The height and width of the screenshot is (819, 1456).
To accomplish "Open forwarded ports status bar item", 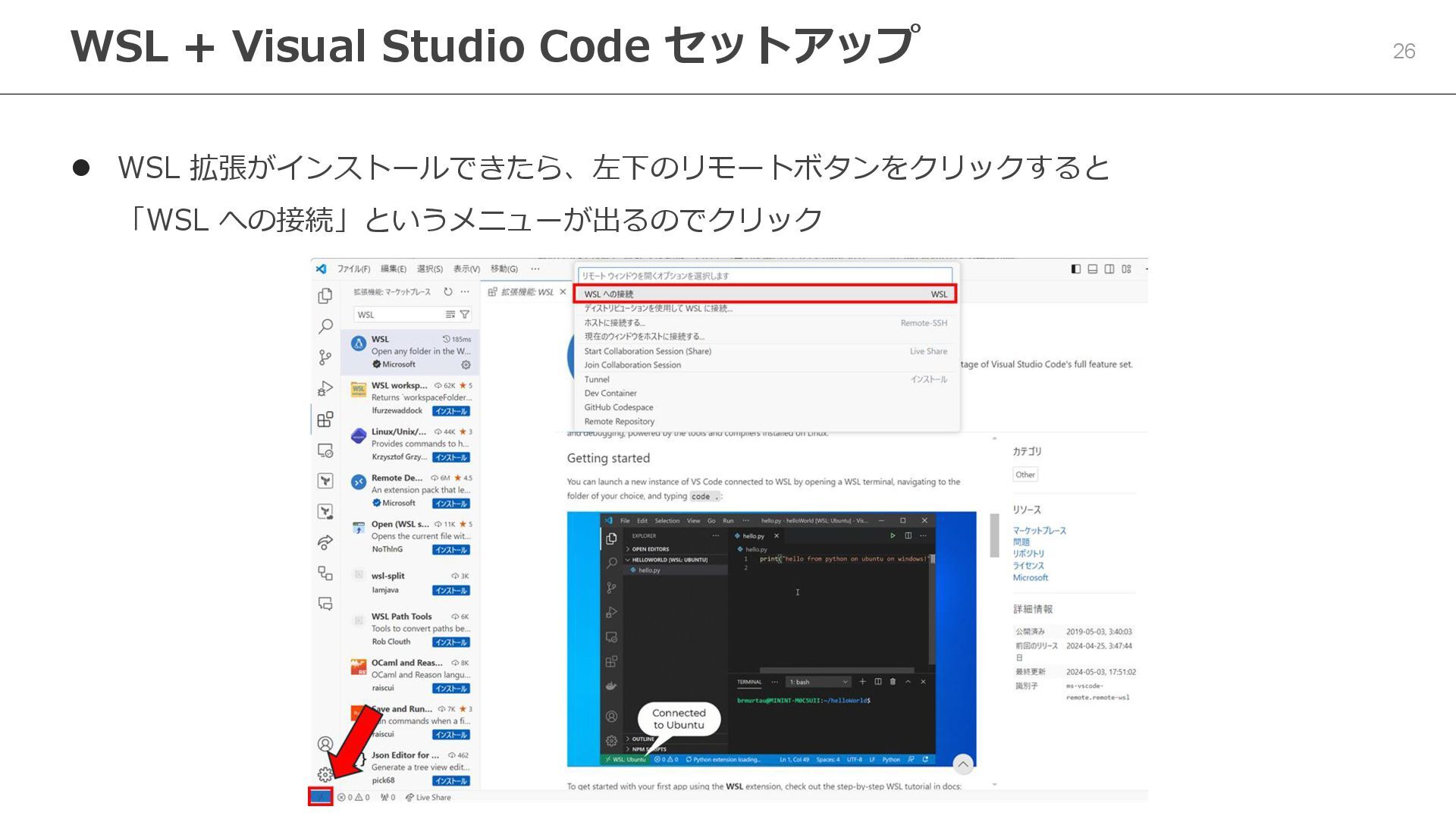I will click(x=388, y=798).
